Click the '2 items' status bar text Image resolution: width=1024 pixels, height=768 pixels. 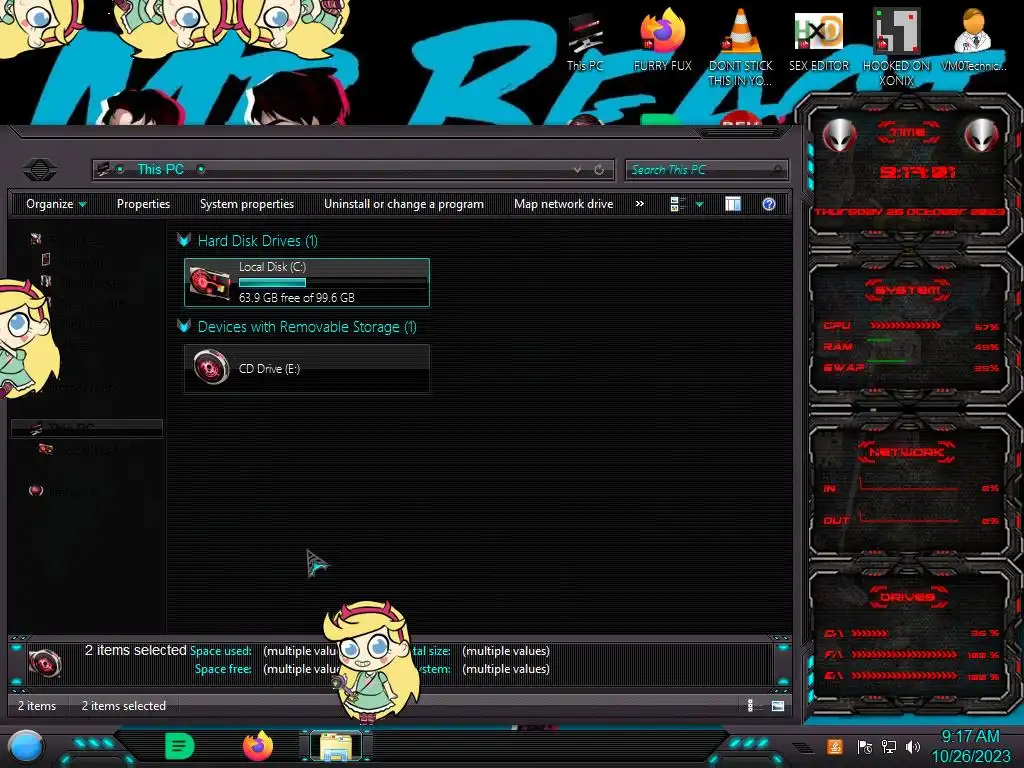[37, 706]
